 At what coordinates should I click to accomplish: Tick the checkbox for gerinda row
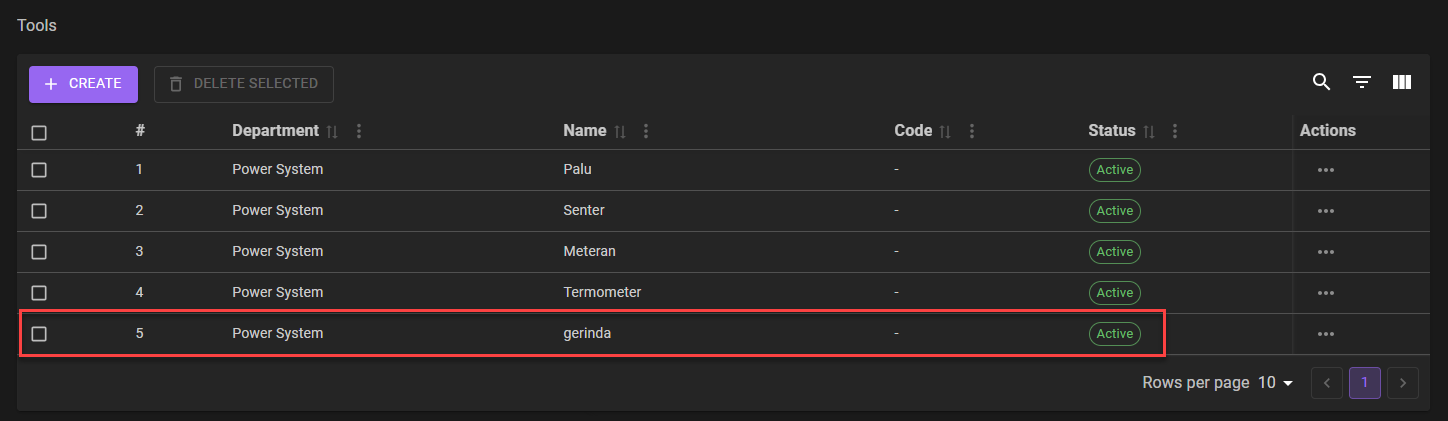pyautogui.click(x=39, y=334)
